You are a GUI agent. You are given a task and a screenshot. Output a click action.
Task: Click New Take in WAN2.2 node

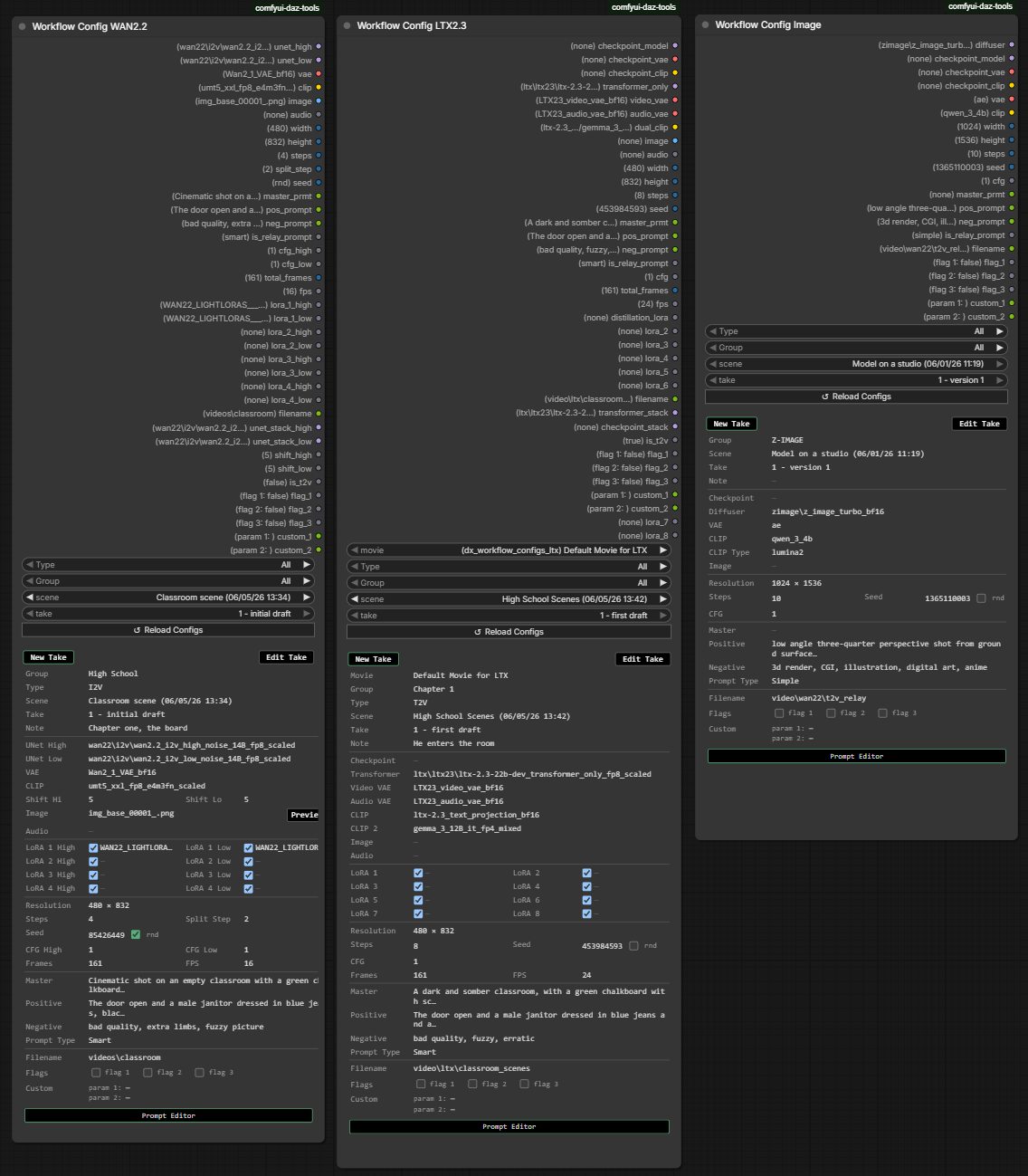[48, 657]
